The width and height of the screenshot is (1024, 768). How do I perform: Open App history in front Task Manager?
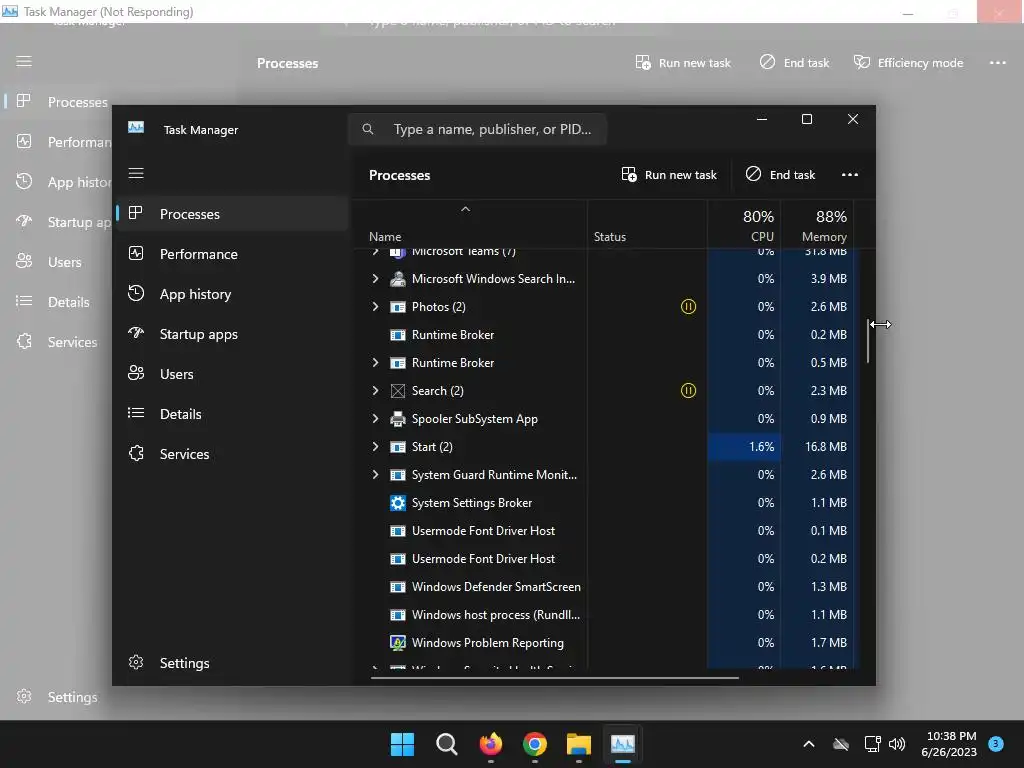(x=232, y=294)
